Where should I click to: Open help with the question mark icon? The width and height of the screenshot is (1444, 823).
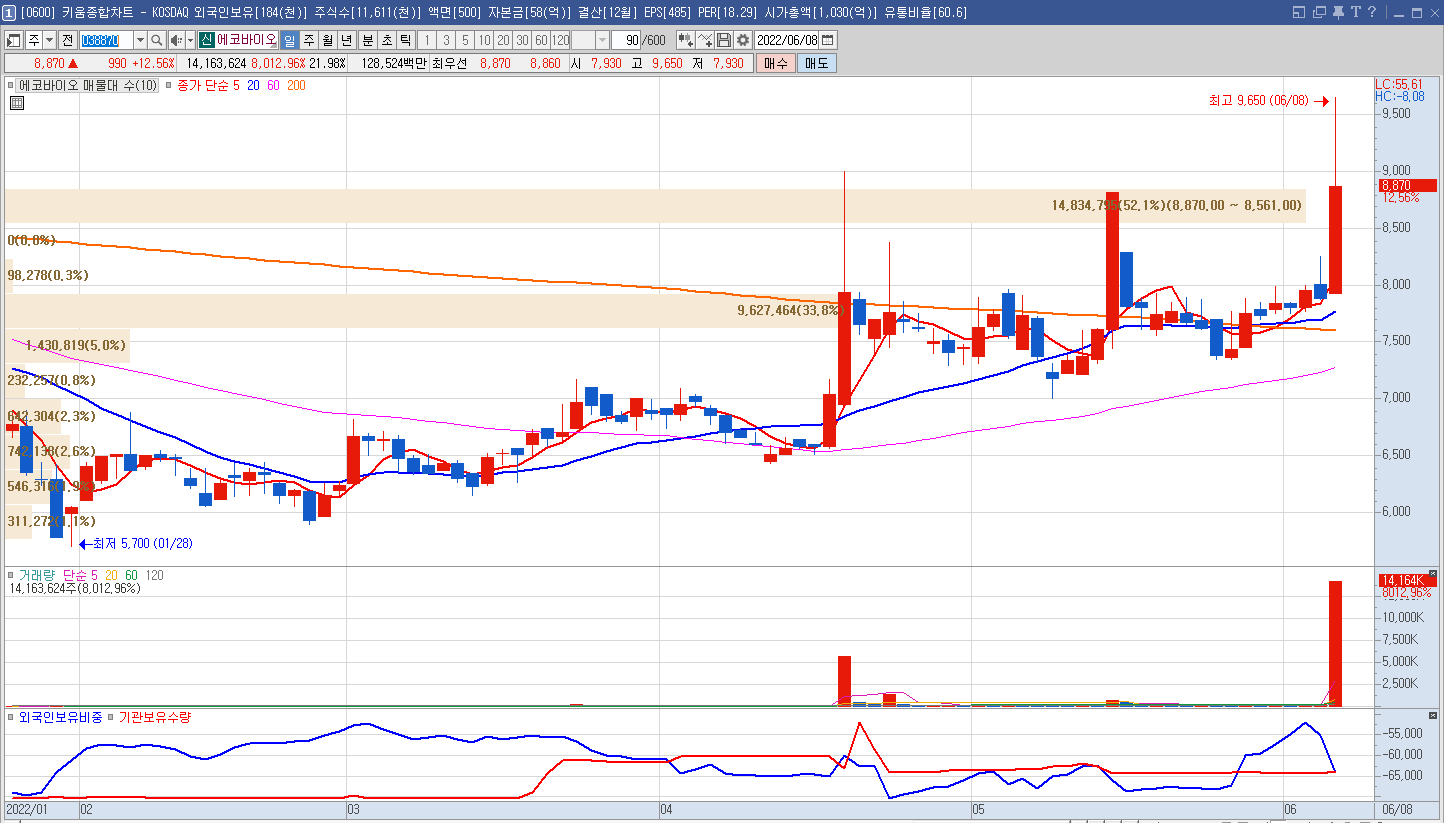pos(1372,12)
